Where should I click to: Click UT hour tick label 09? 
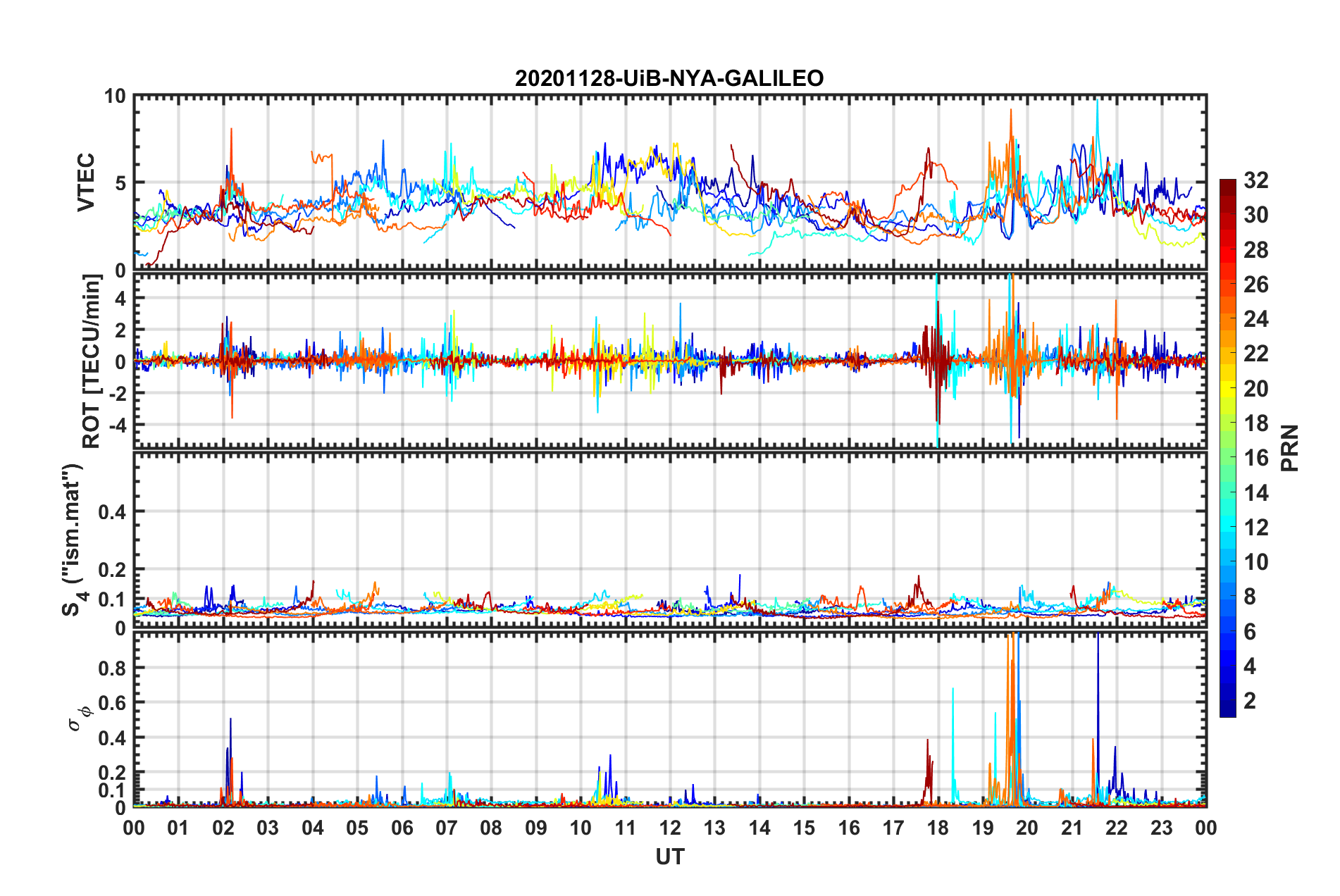pos(536,828)
